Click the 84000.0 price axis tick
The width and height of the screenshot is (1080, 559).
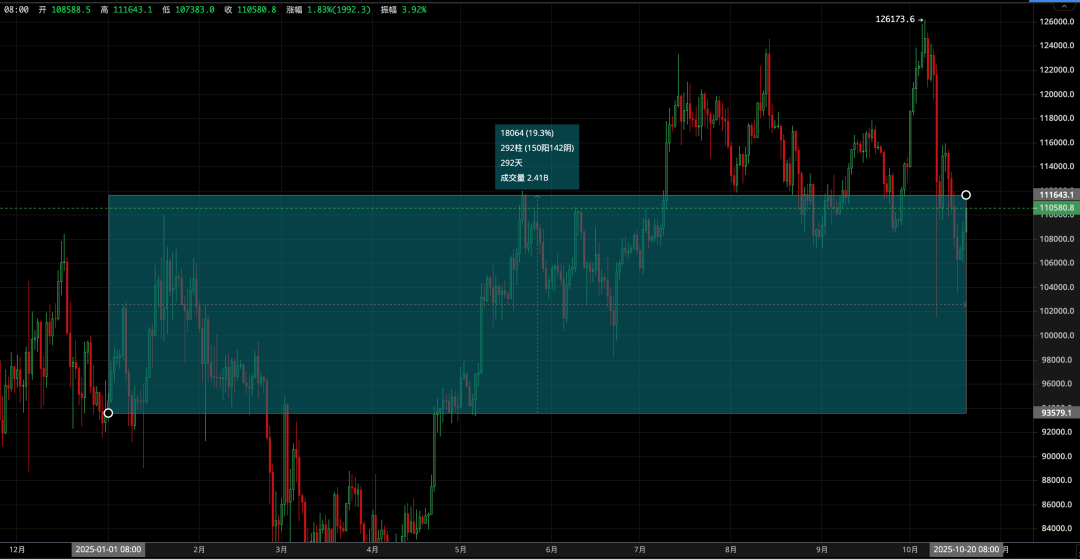[x=1056, y=528]
